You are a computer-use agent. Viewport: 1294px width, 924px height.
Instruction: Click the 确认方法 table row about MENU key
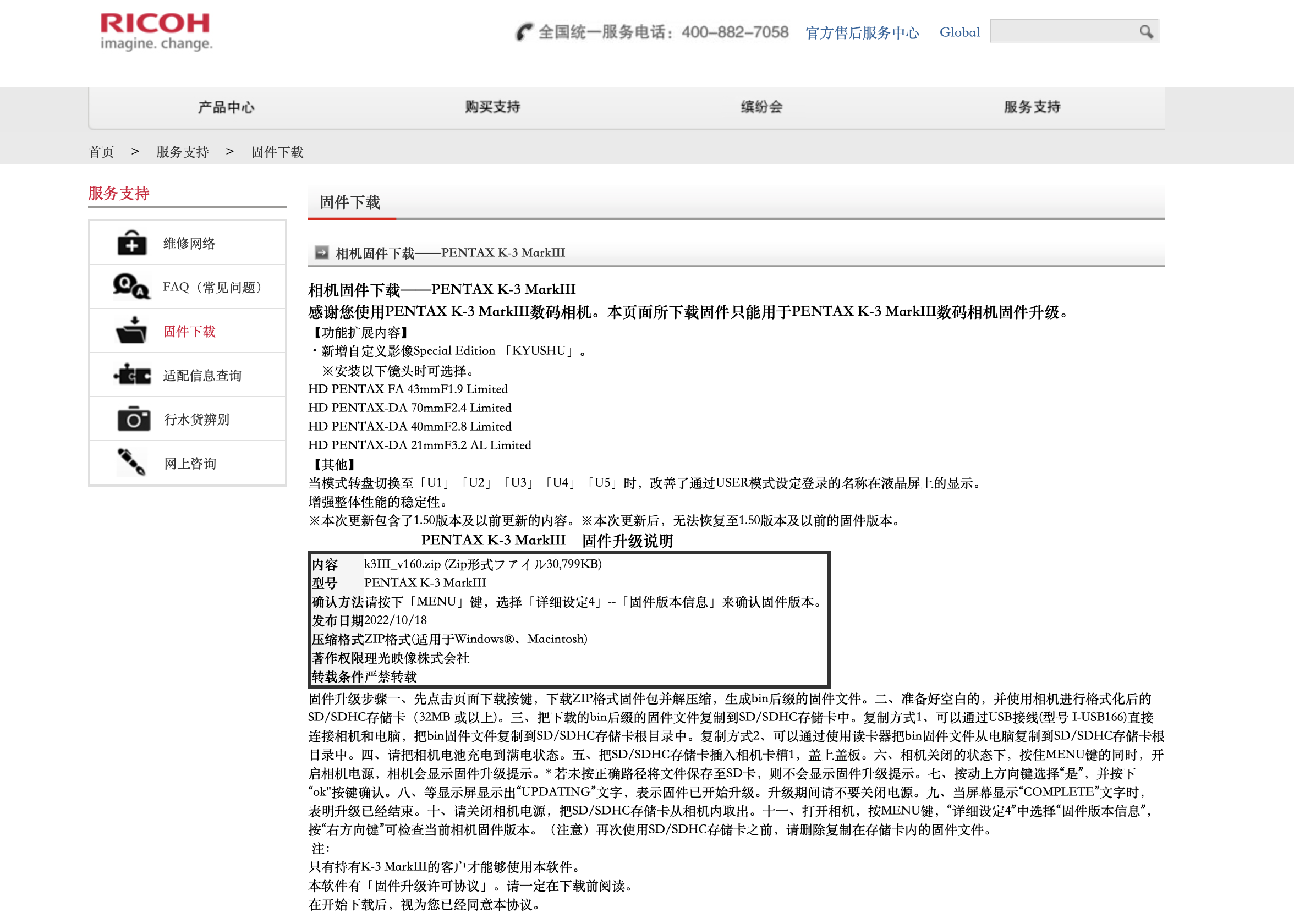tap(569, 601)
